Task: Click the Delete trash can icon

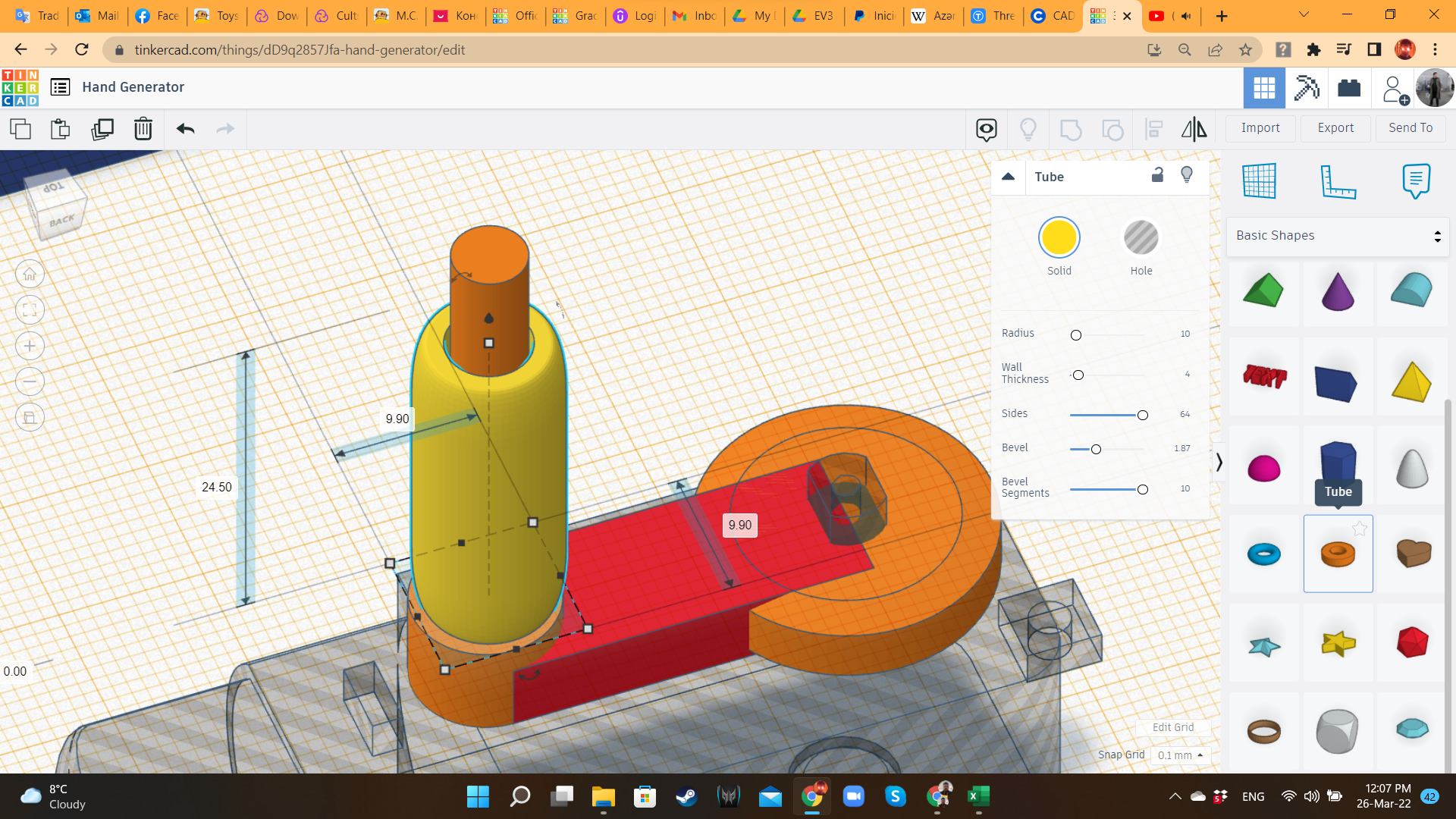Action: click(x=143, y=129)
